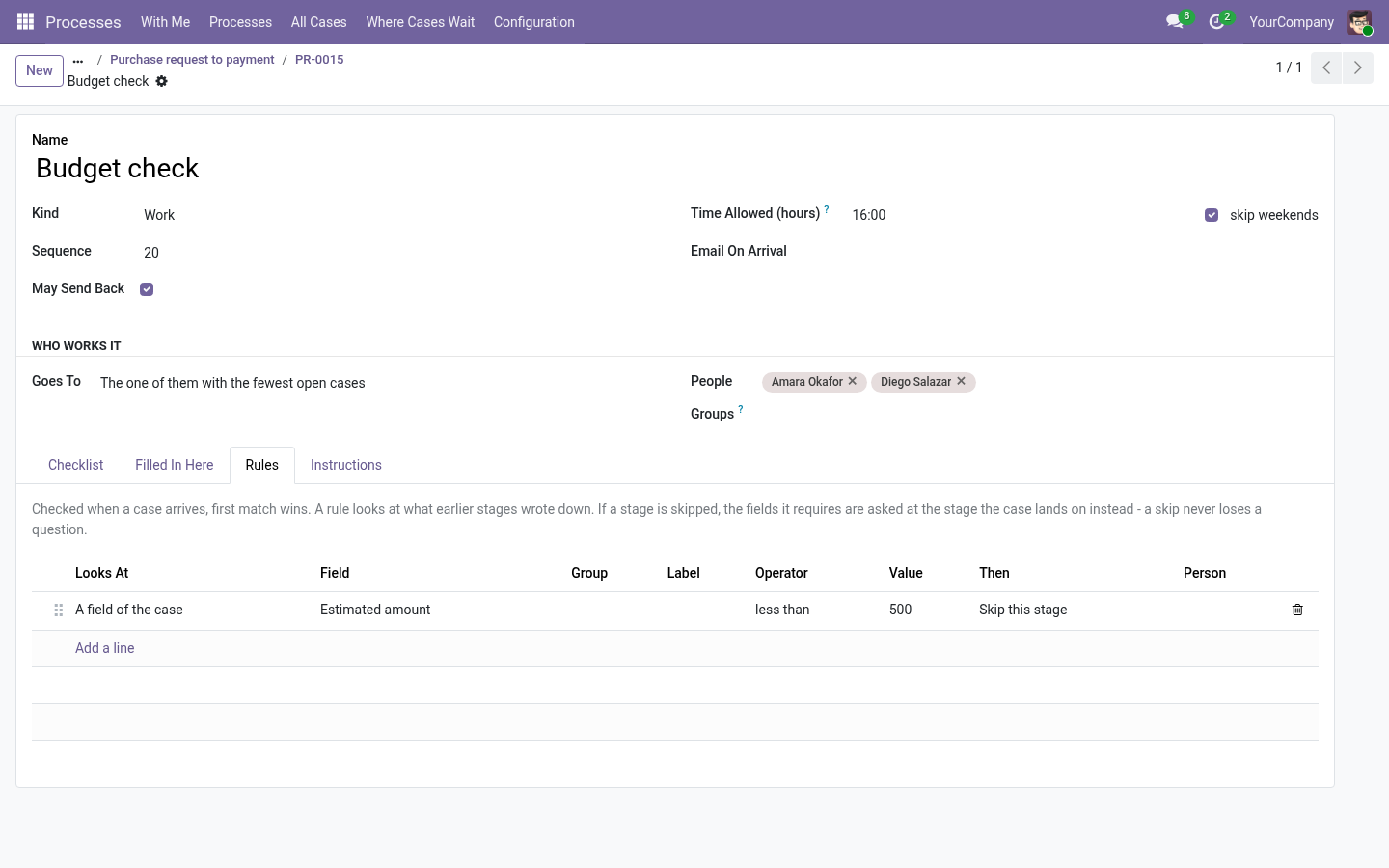Viewport: 1389px width, 868px height.
Task: Open the activities clock icon
Action: point(1217,21)
